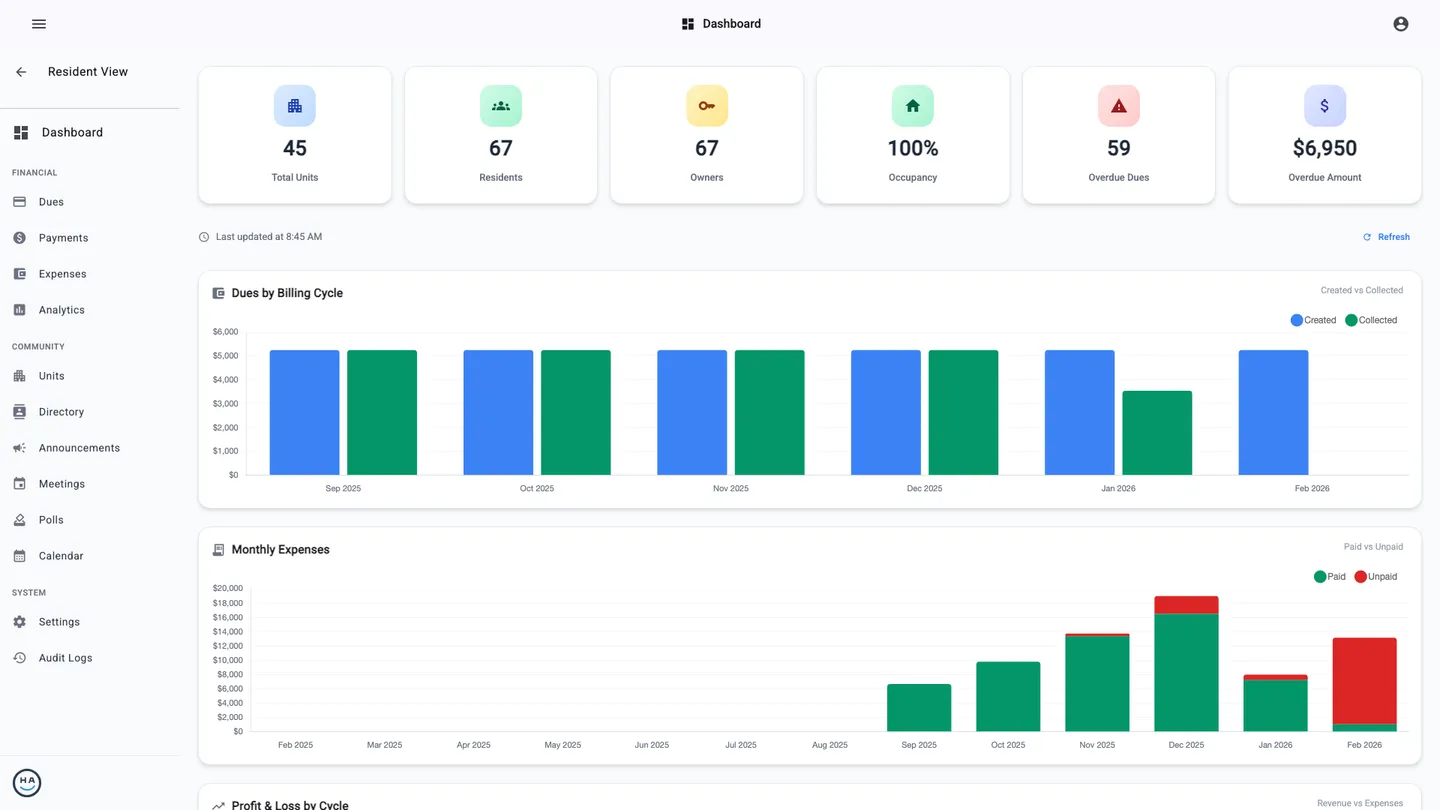The height and width of the screenshot is (810, 1440).
Task: Click the Created vs Collected caption
Action: (1362, 291)
